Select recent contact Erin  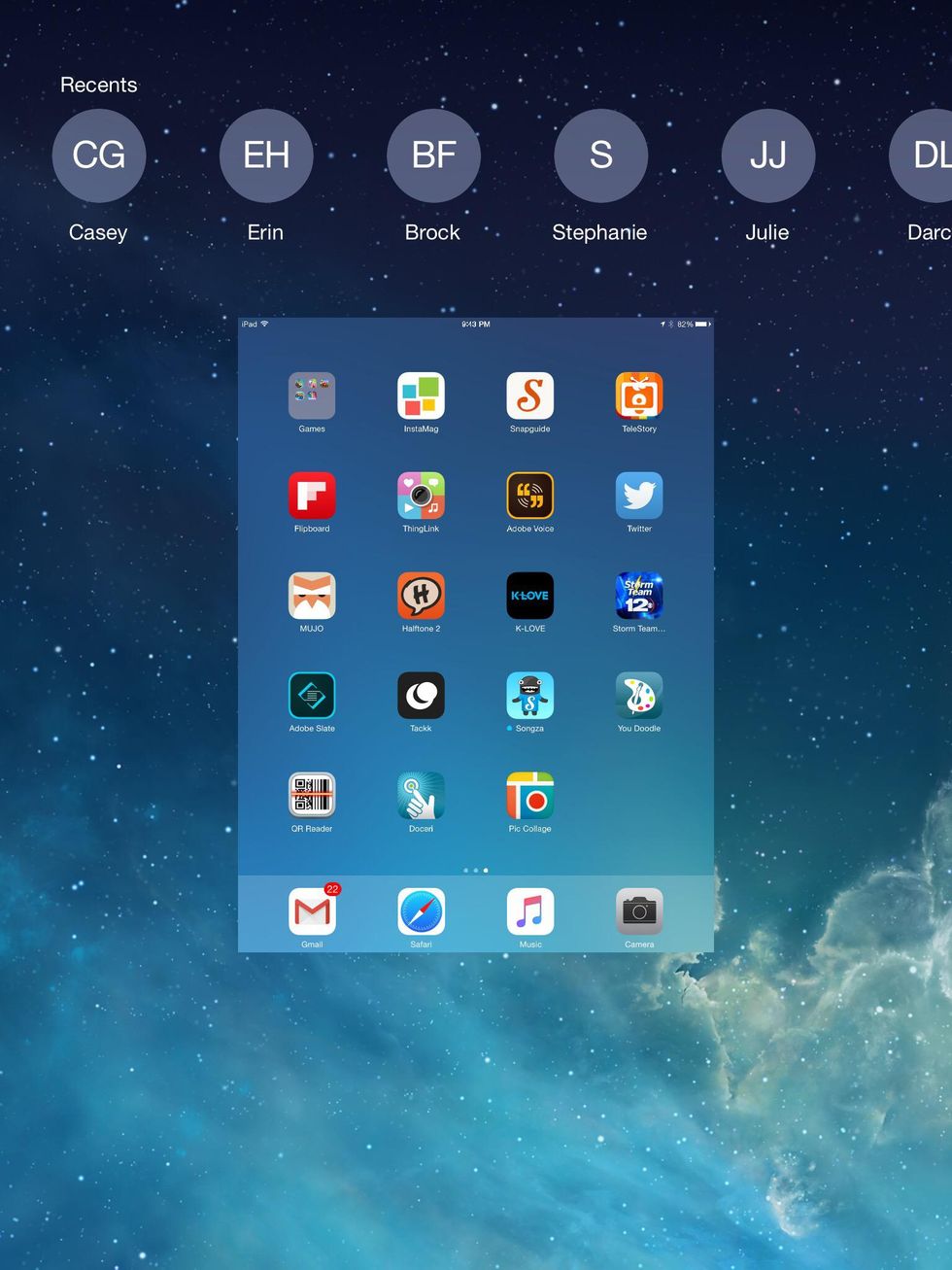266,155
